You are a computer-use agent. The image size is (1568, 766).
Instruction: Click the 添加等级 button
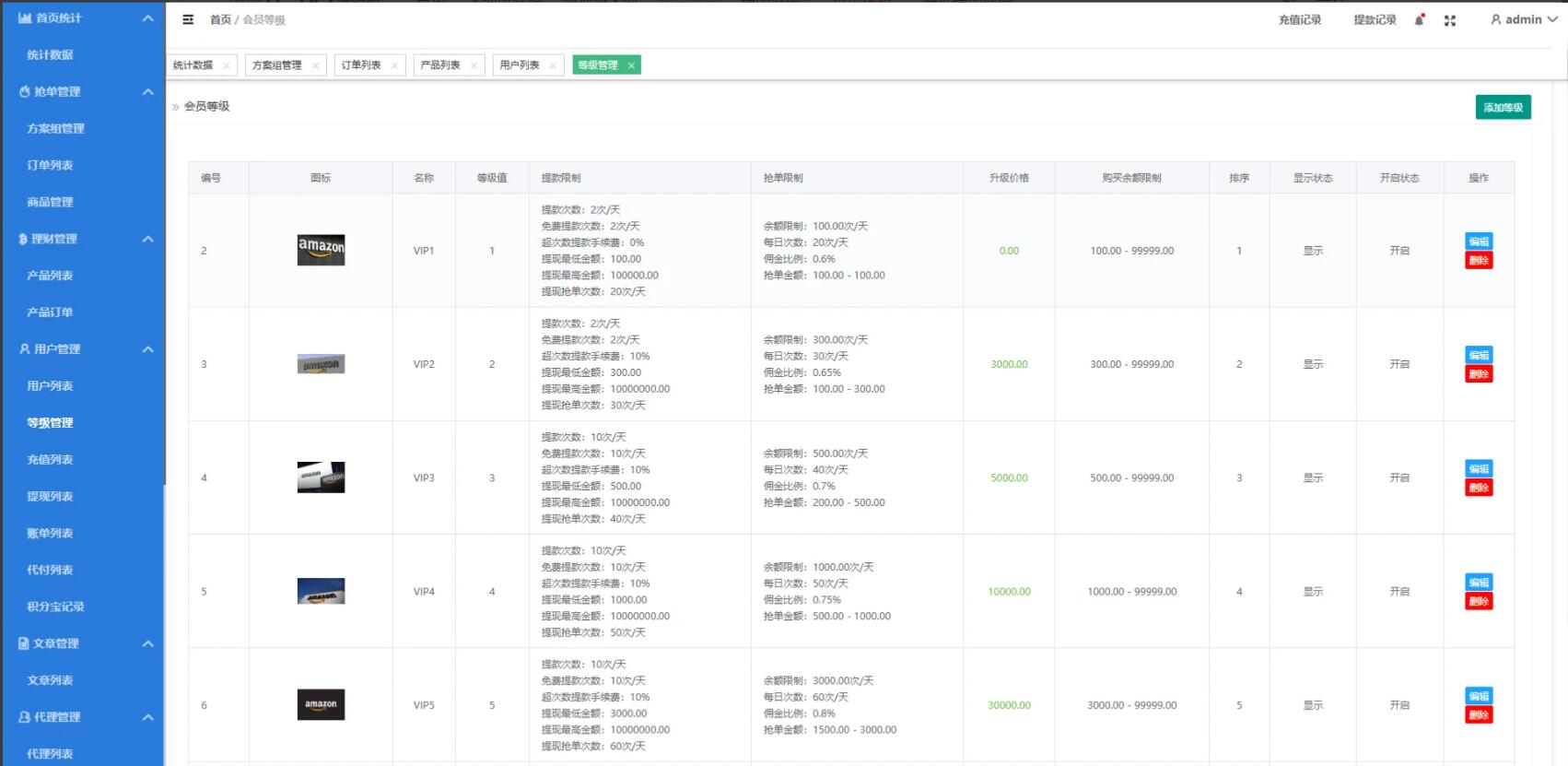click(x=1503, y=108)
